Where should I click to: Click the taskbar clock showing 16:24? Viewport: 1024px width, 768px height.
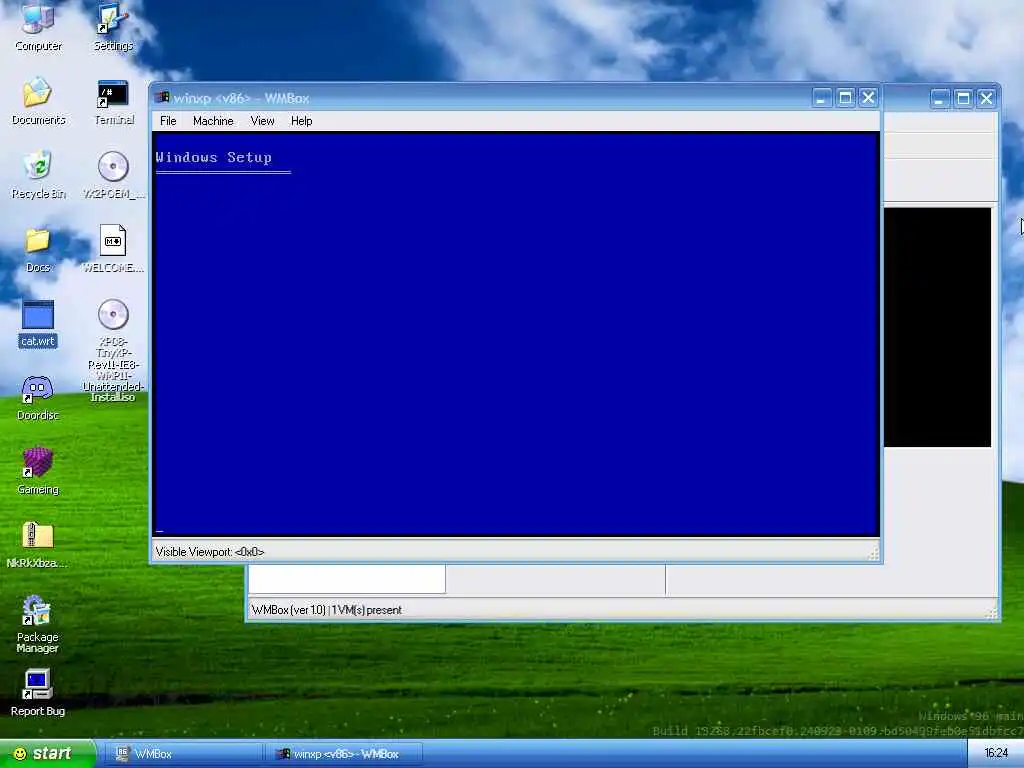(x=996, y=754)
